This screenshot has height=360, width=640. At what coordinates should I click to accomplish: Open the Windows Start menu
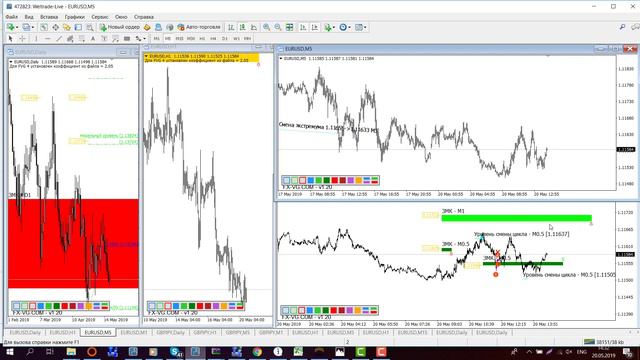click(x=9, y=351)
